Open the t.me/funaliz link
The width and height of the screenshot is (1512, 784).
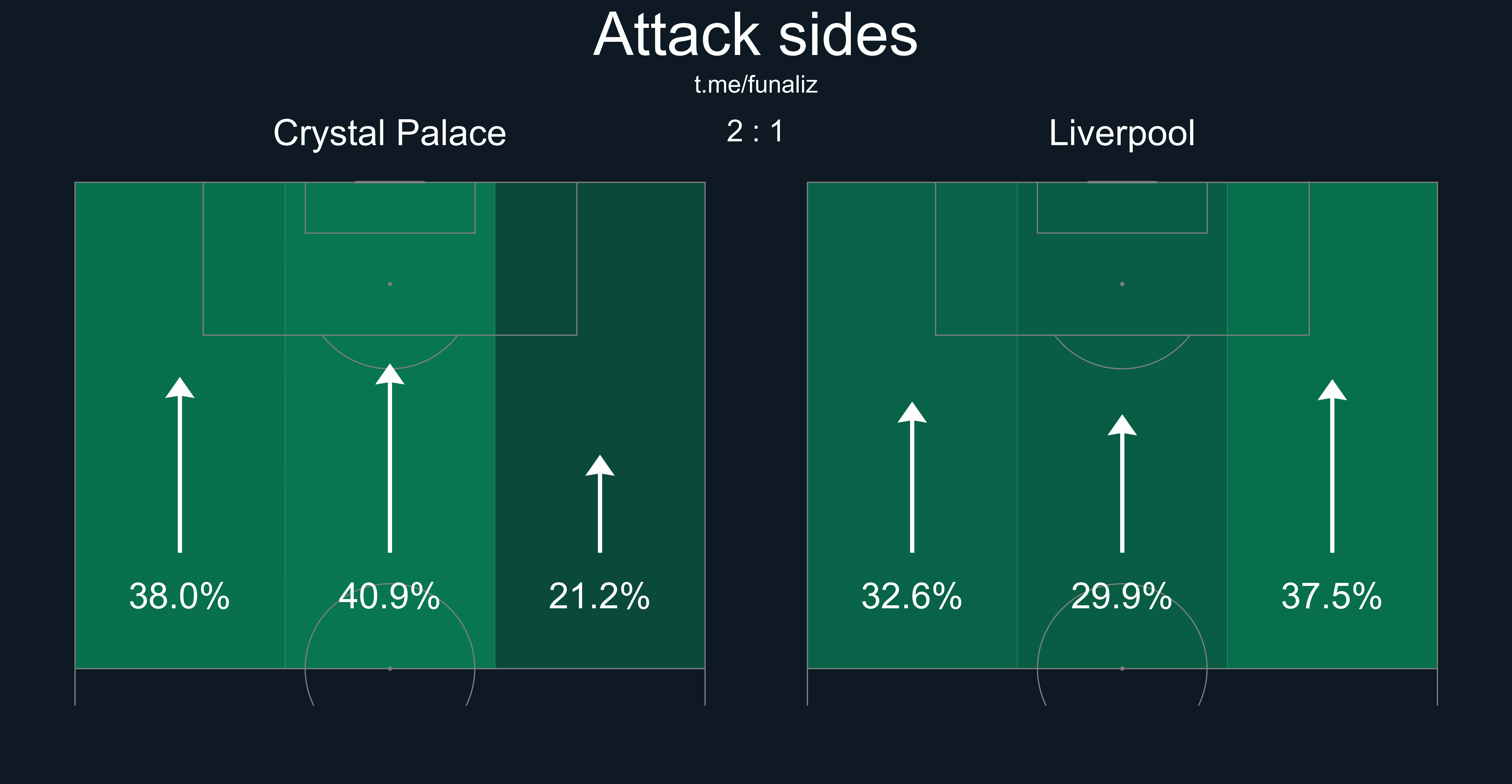756,85
